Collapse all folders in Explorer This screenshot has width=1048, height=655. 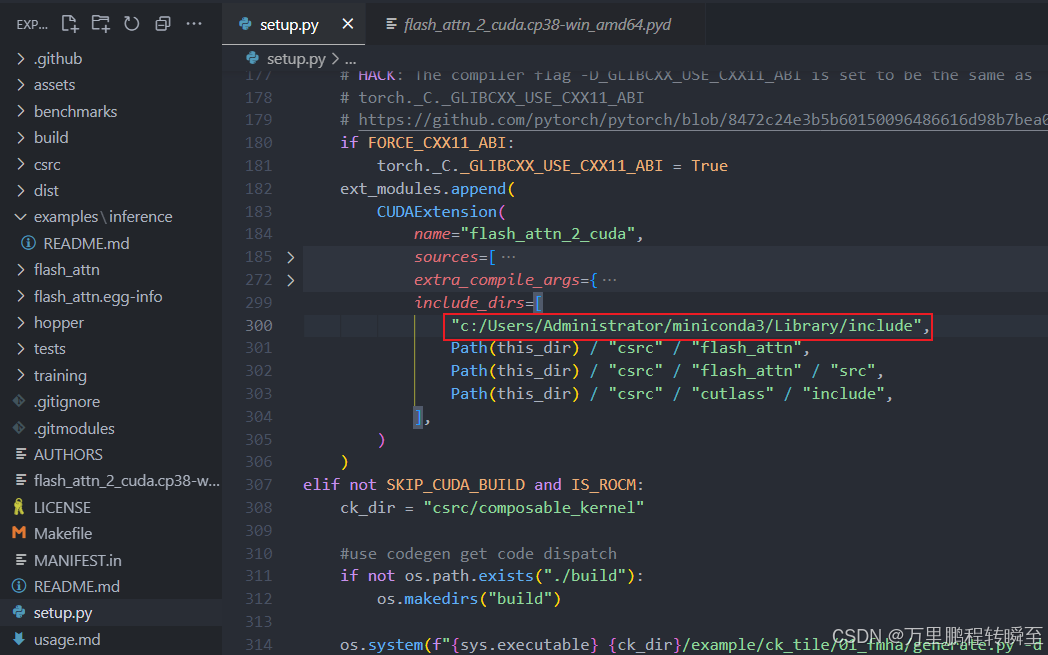coord(162,24)
